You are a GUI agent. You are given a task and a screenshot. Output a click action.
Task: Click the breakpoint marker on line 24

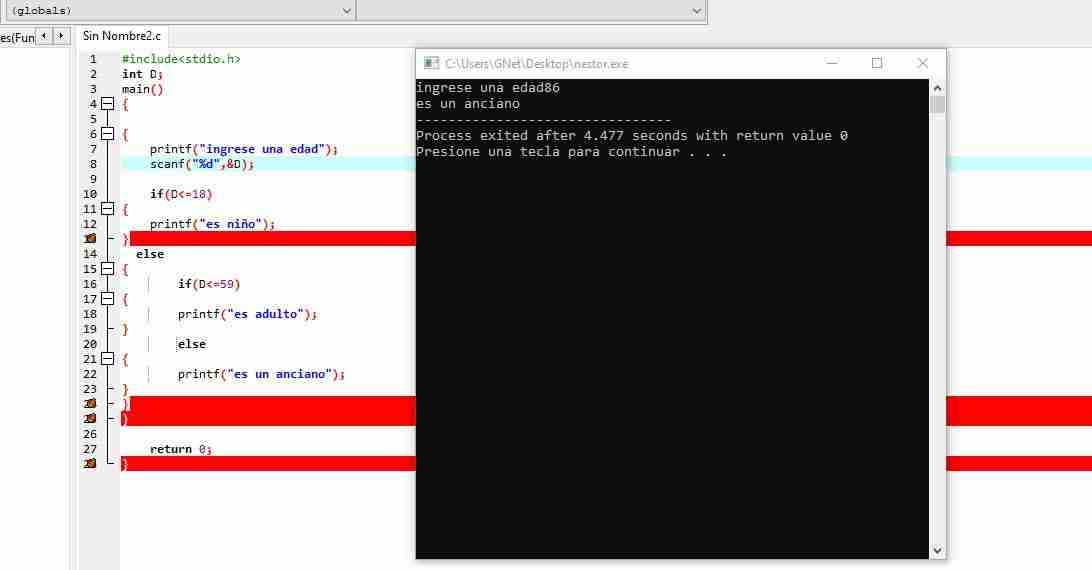click(x=90, y=403)
